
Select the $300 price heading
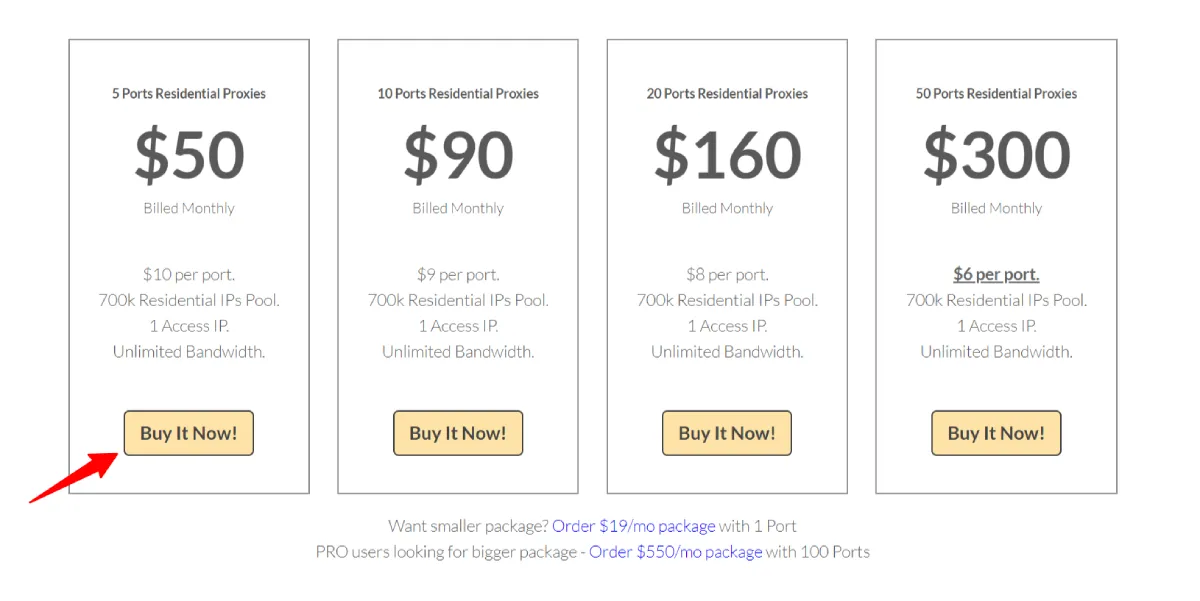click(x=996, y=155)
